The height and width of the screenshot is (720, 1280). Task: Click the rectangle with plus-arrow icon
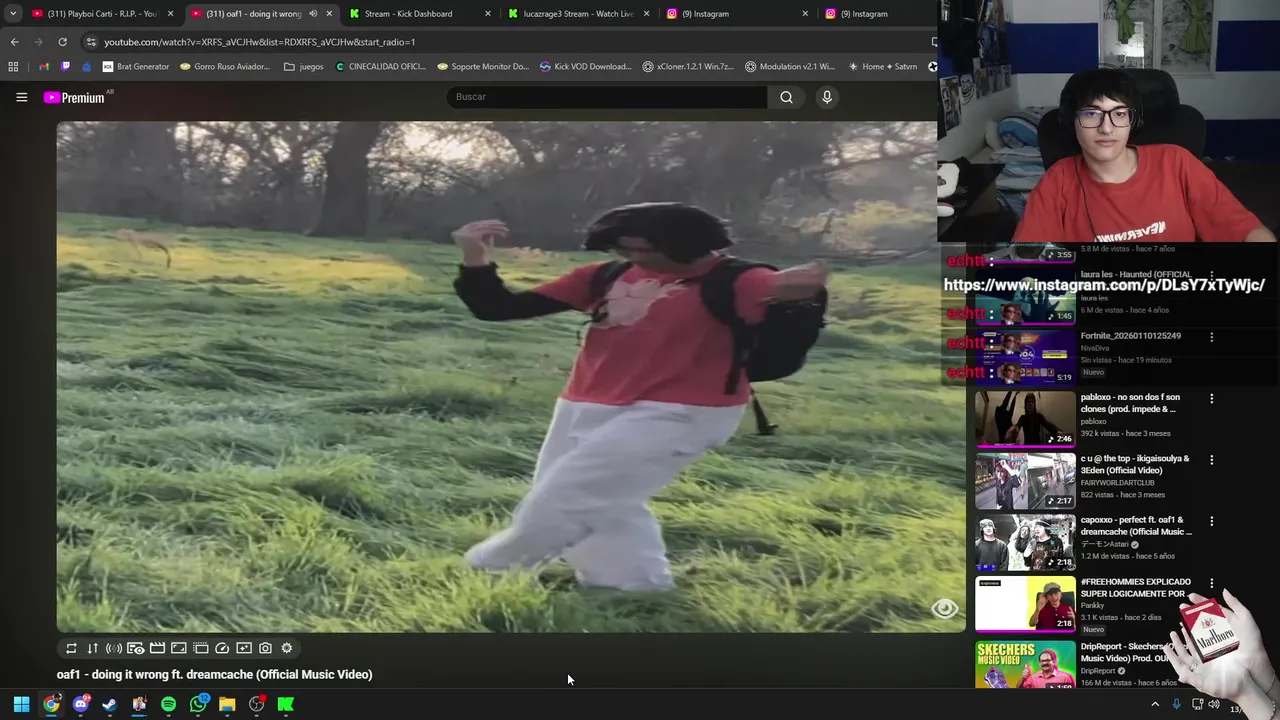pos(244,648)
